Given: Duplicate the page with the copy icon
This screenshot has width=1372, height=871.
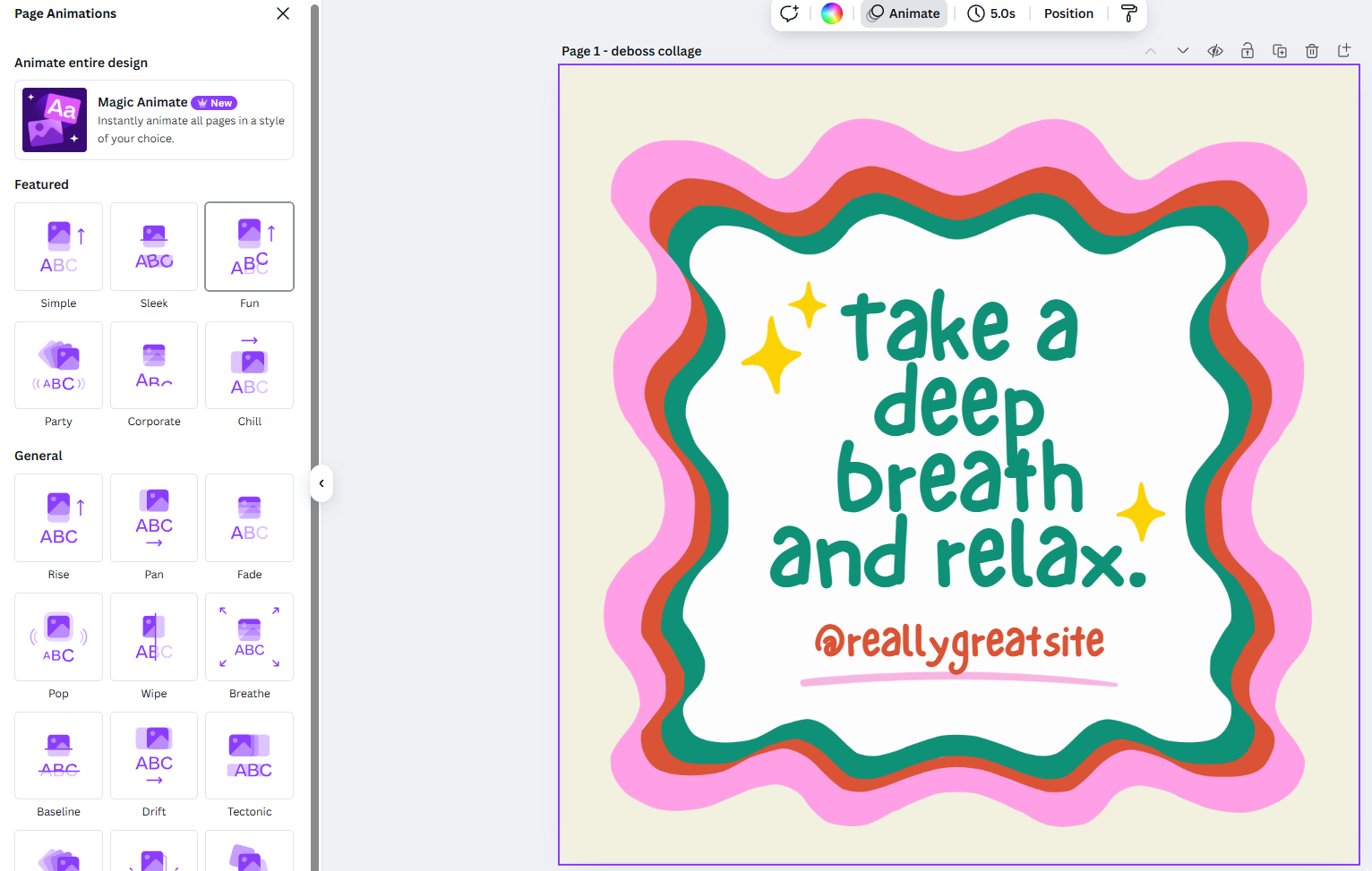Looking at the screenshot, I should [x=1279, y=51].
